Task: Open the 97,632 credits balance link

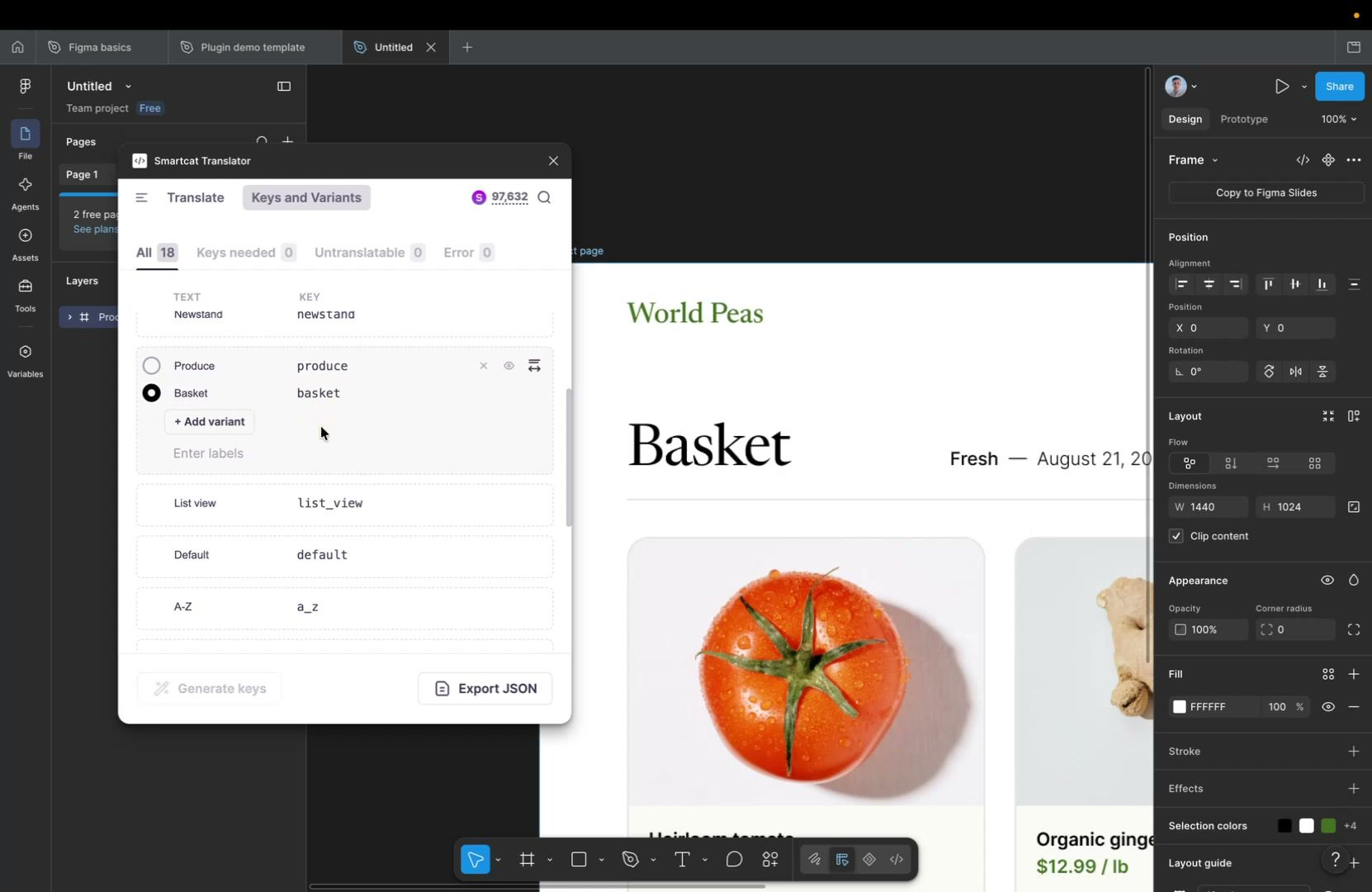Action: tap(509, 197)
